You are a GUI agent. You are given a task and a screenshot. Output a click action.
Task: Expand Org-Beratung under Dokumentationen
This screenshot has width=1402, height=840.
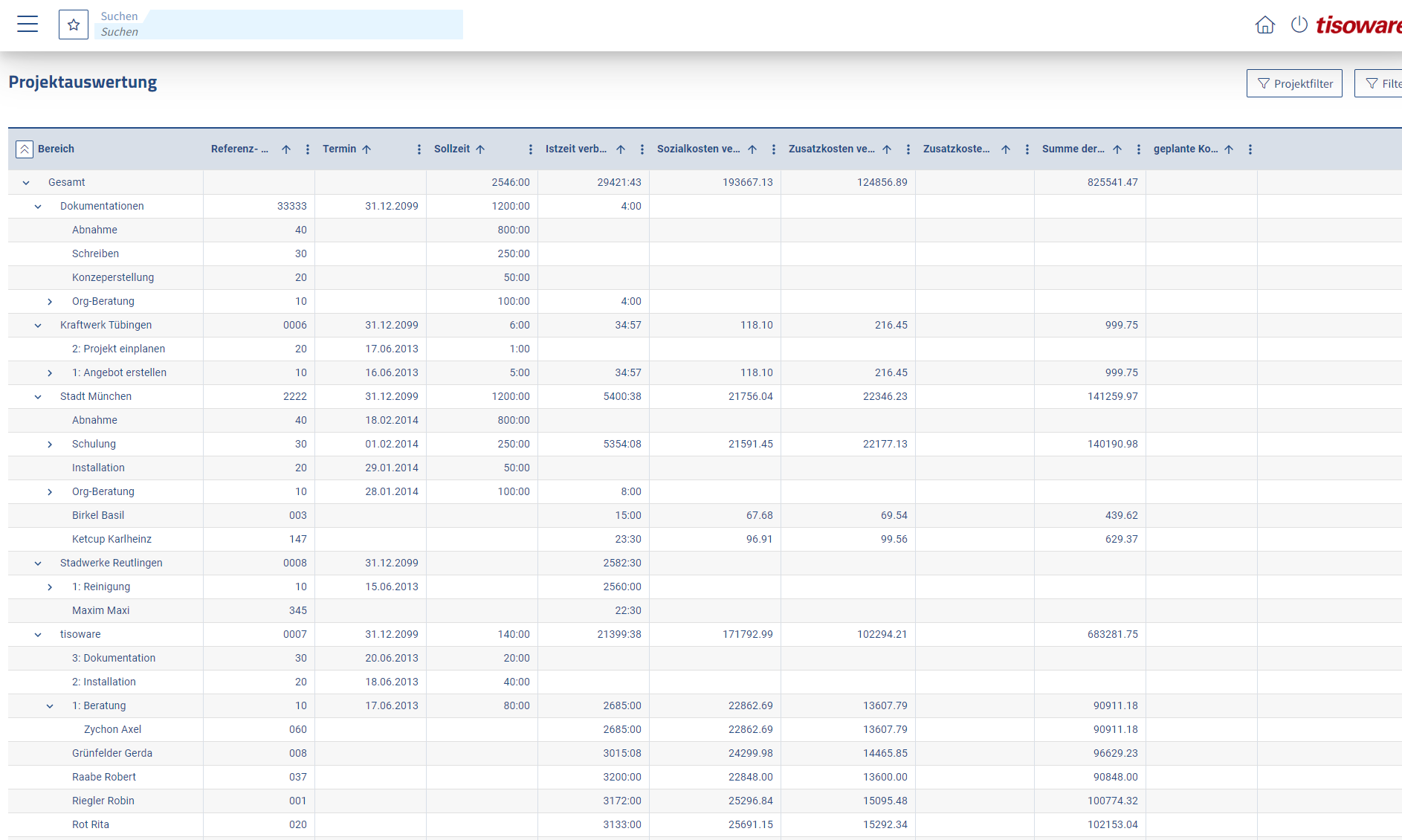tap(50, 302)
